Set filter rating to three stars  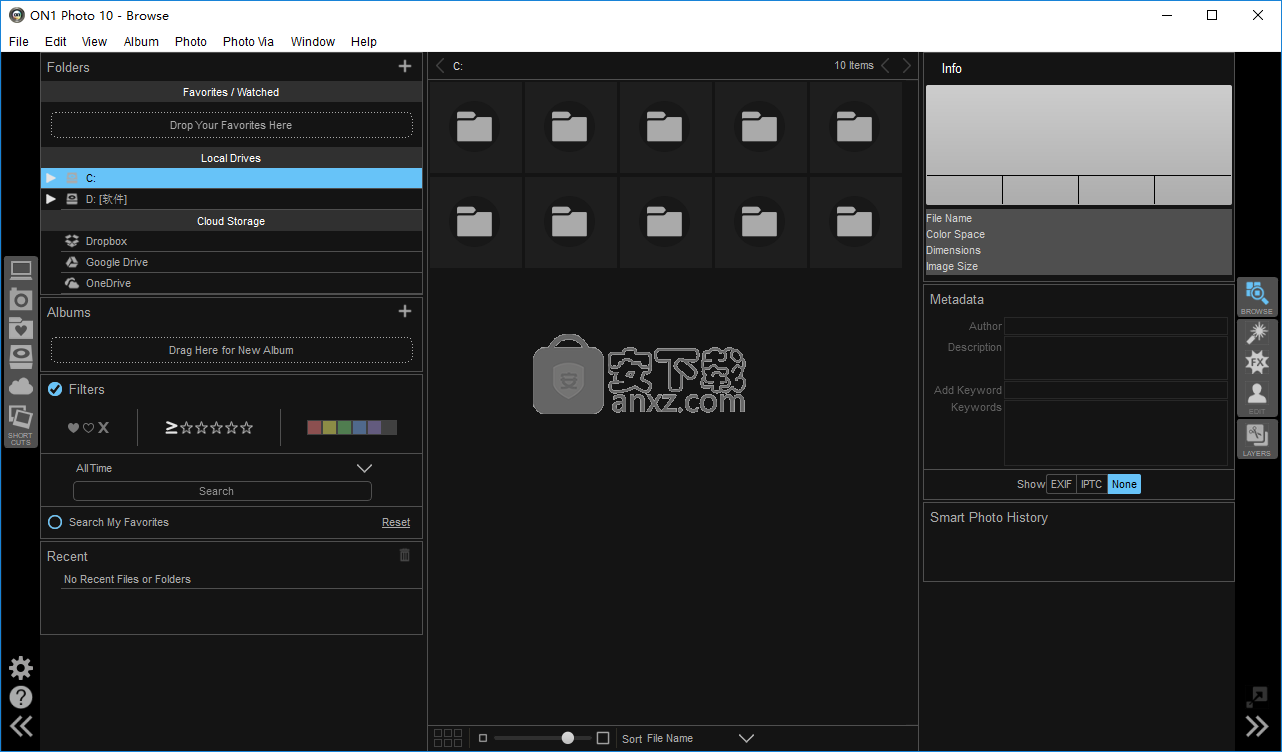pyautogui.click(x=216, y=428)
